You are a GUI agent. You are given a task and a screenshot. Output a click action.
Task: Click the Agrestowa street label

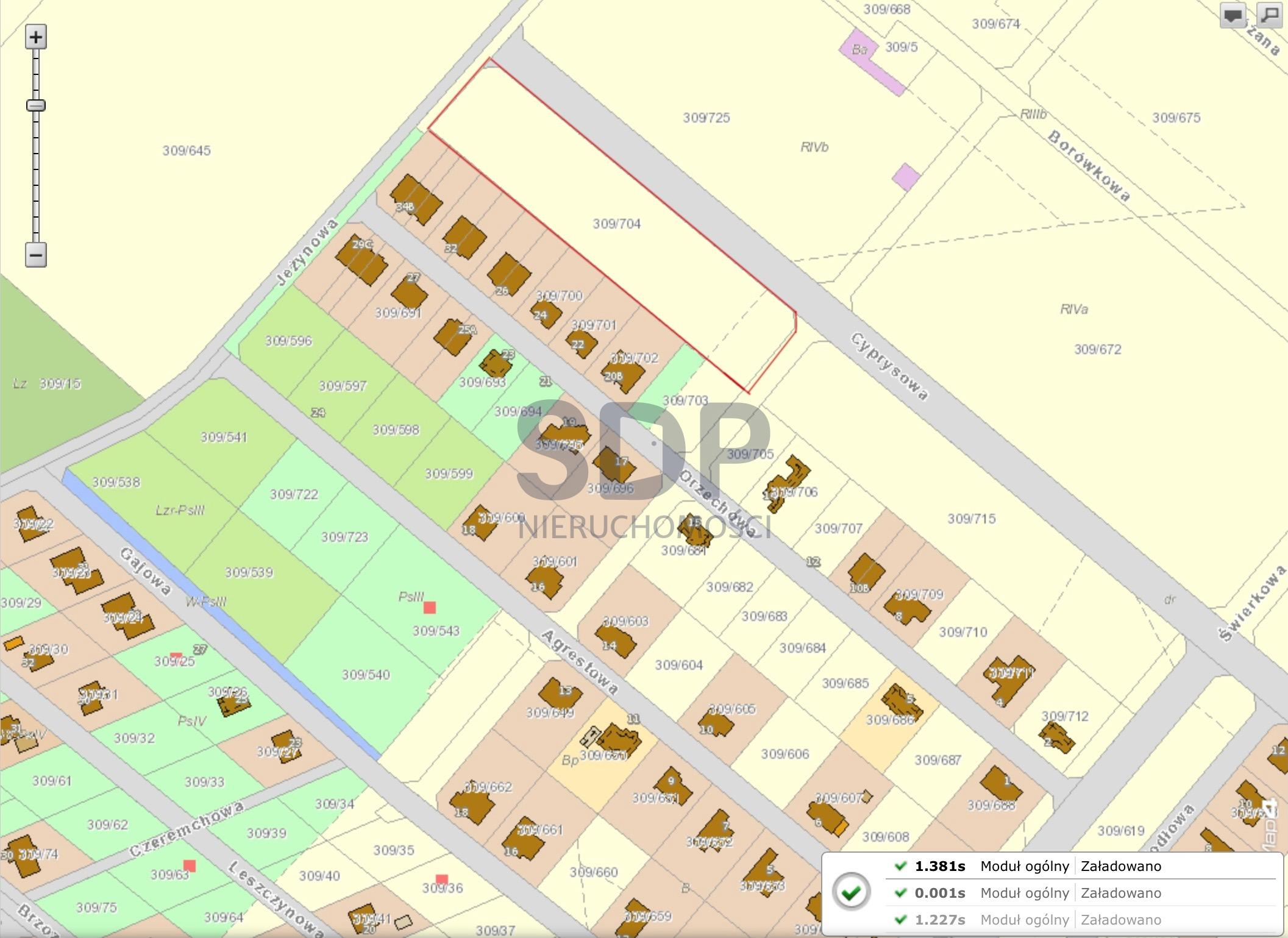(x=579, y=663)
